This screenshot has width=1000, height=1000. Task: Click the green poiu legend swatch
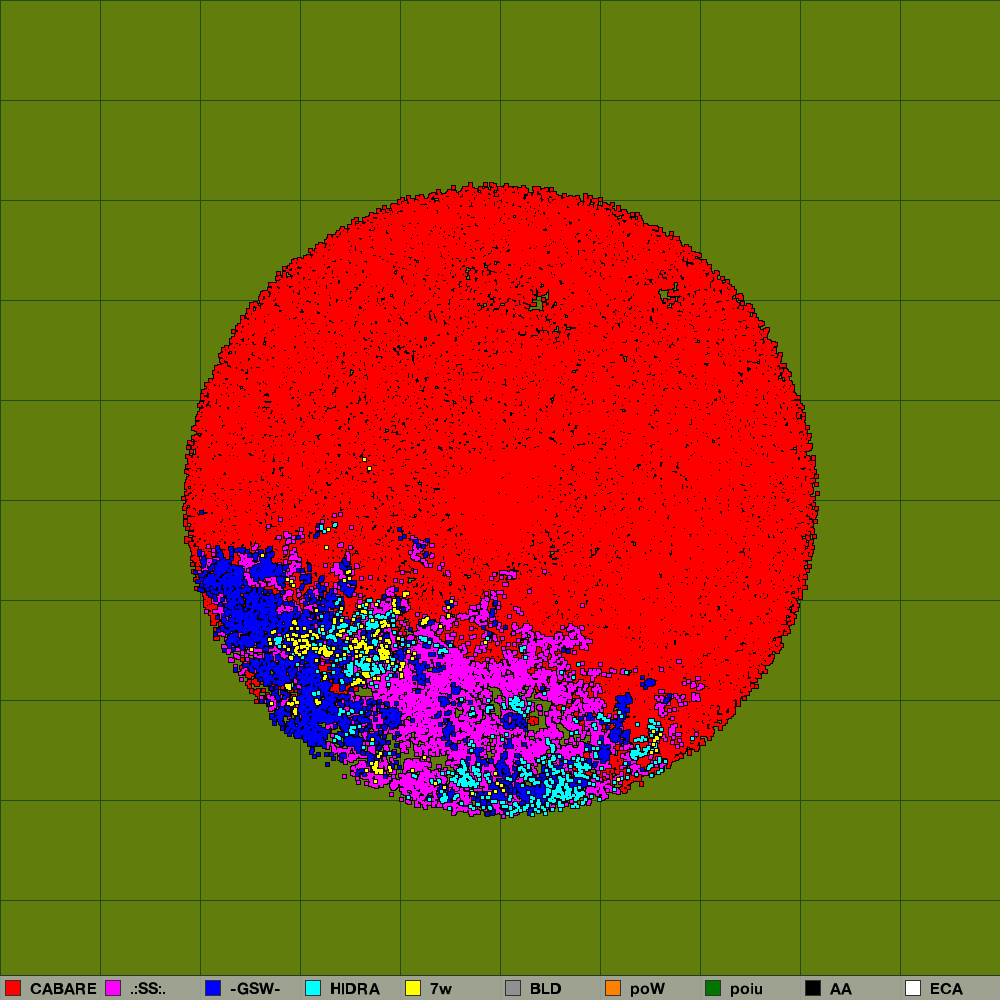pyautogui.click(x=713, y=988)
